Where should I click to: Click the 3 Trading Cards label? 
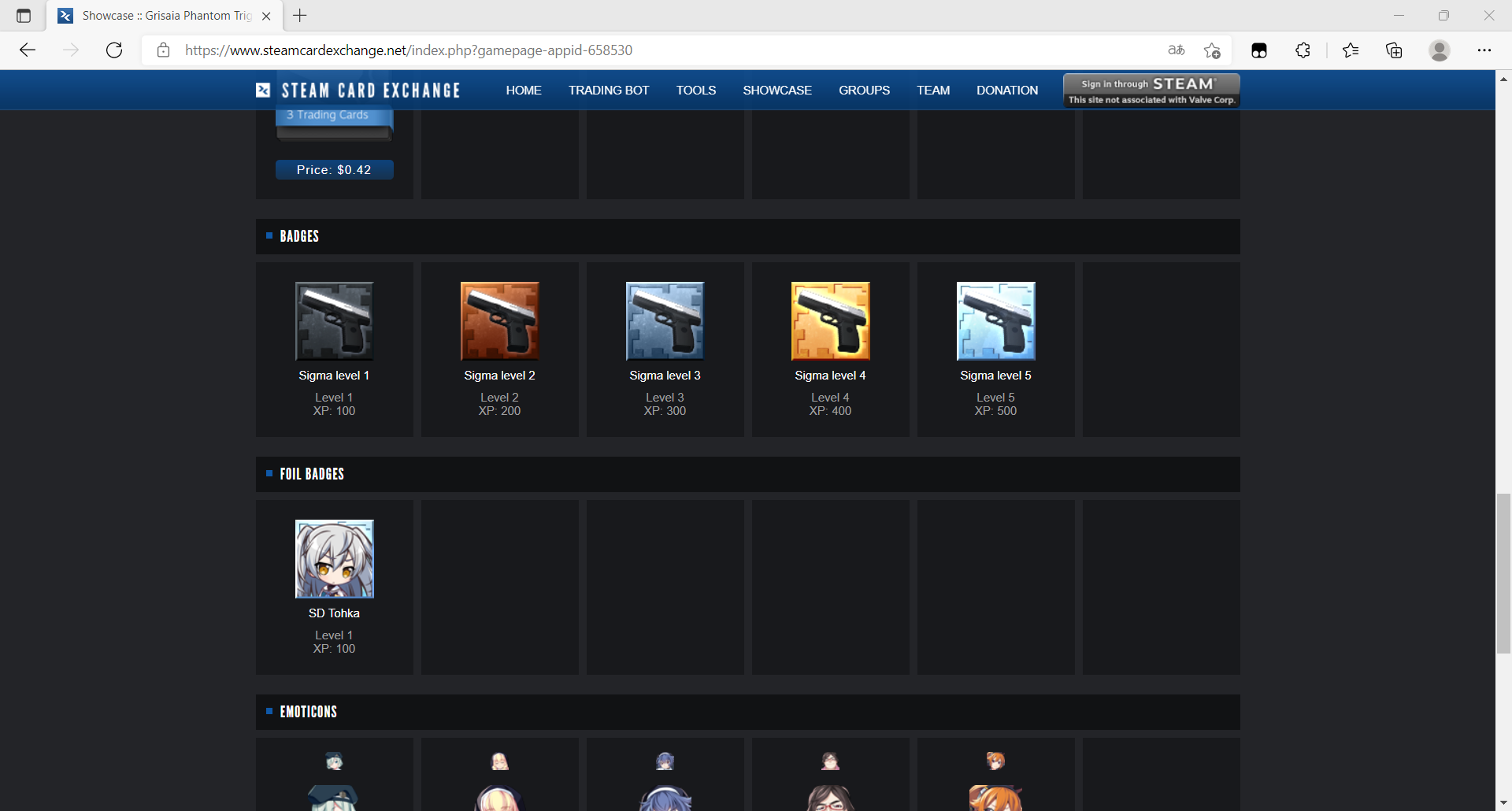[328, 115]
